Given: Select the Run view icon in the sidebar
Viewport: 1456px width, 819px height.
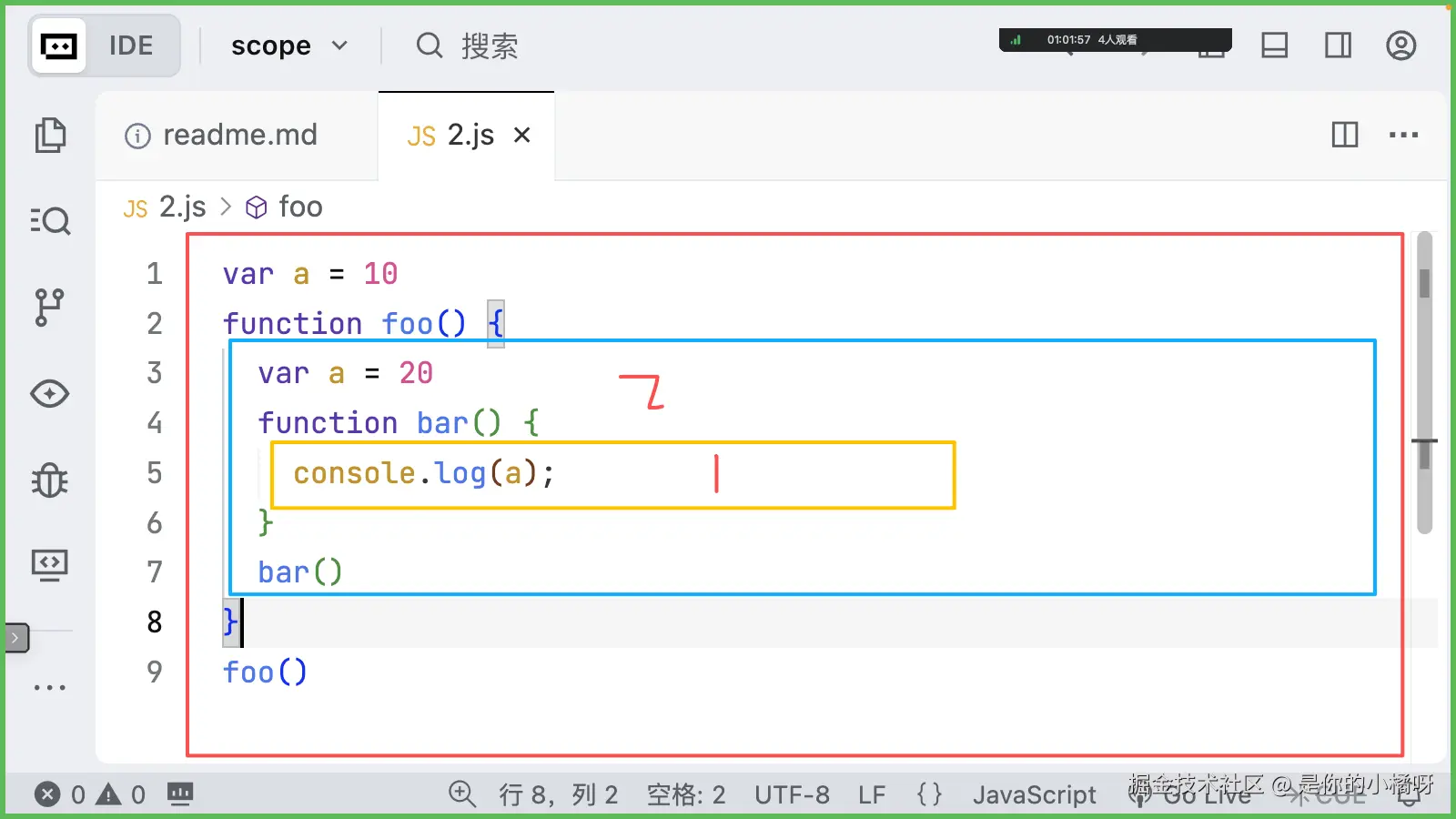Looking at the screenshot, I should (50, 393).
